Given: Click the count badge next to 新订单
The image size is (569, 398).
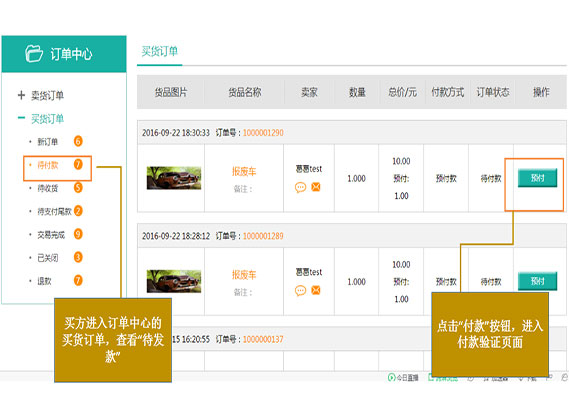Looking at the screenshot, I should click(78, 141).
